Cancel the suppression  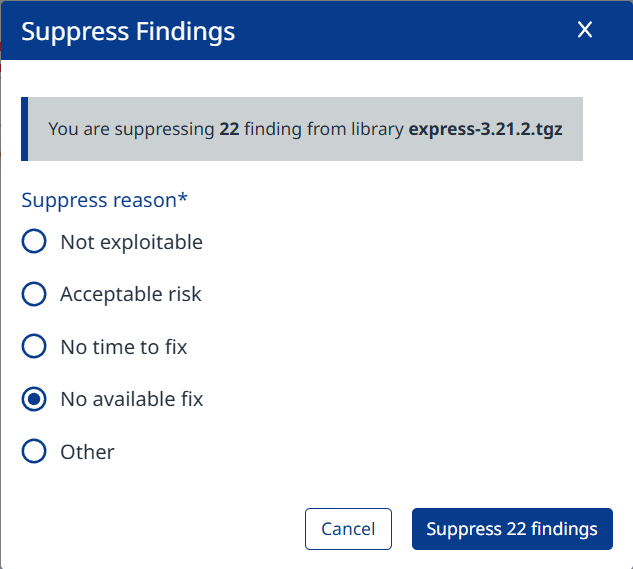click(348, 529)
